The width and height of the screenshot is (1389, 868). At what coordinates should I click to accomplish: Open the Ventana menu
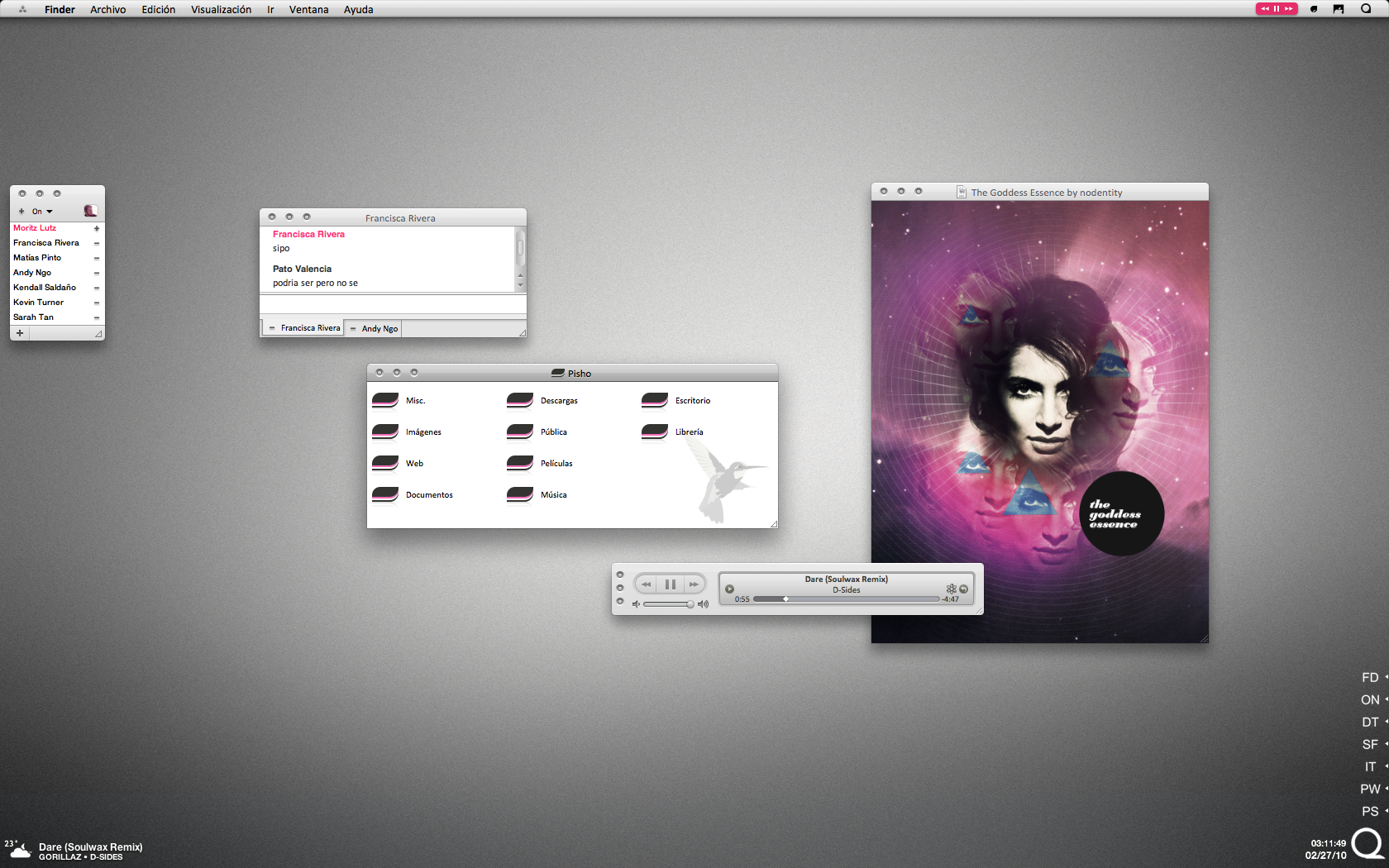308,9
